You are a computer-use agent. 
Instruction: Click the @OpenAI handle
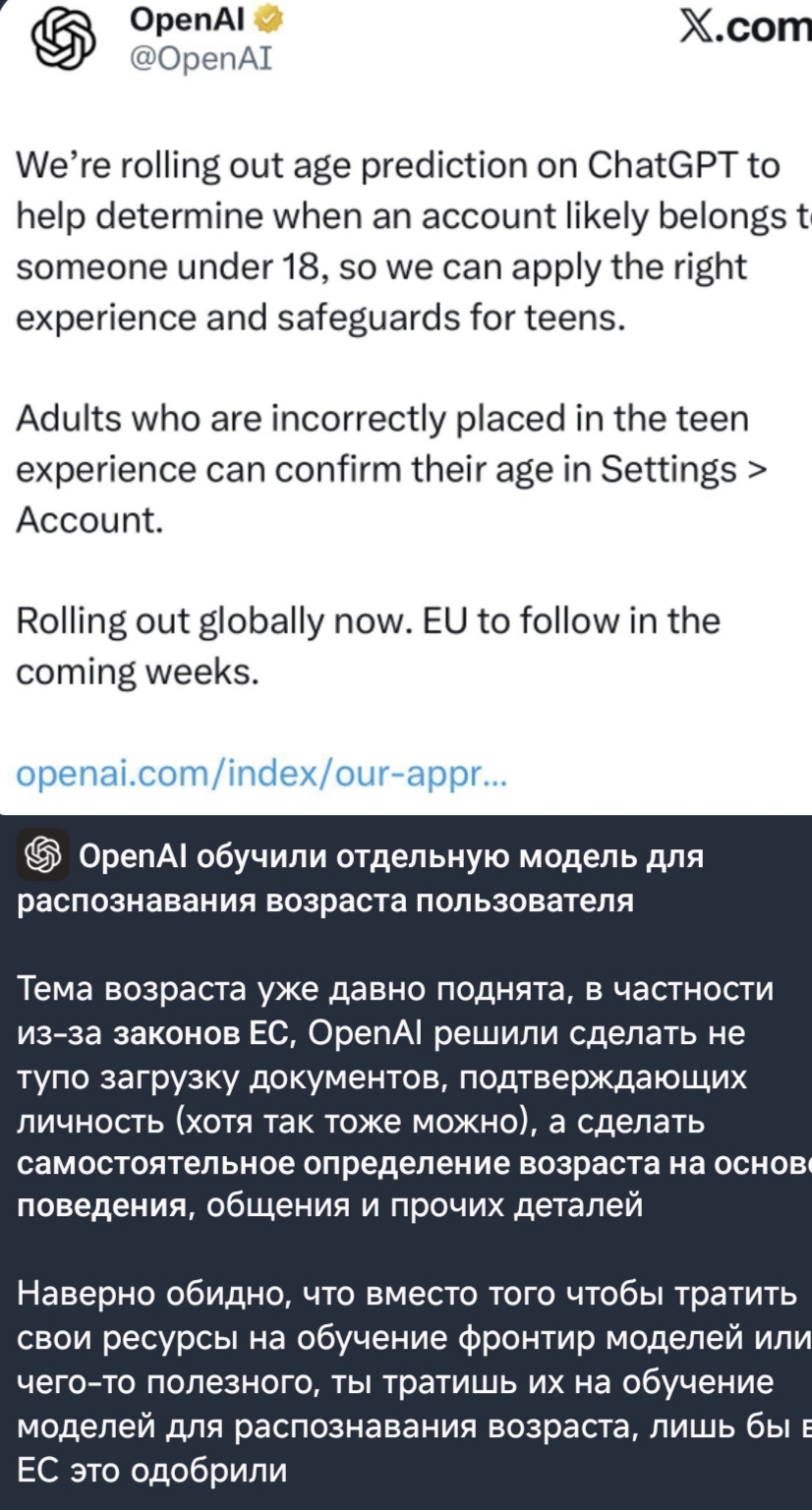(201, 59)
